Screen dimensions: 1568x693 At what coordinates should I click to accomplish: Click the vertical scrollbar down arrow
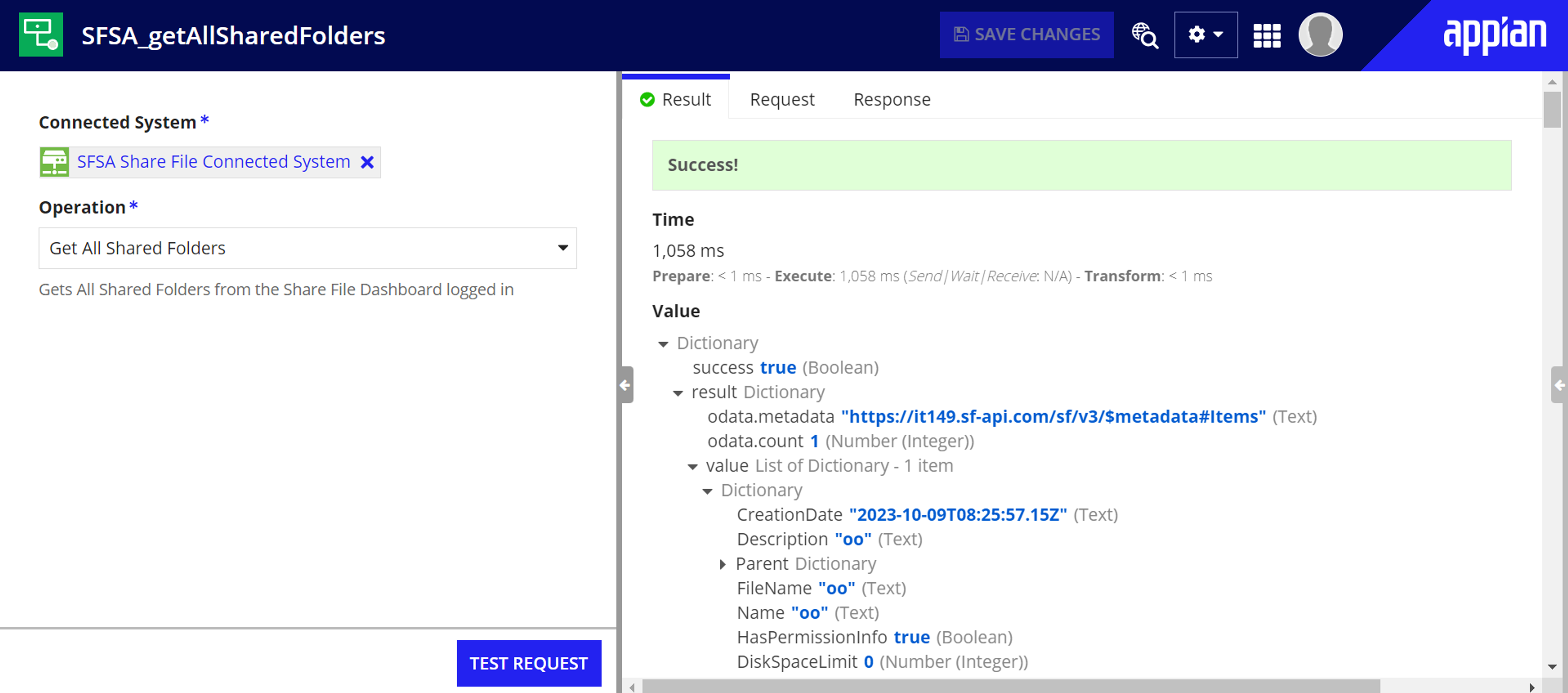pyautogui.click(x=1552, y=666)
